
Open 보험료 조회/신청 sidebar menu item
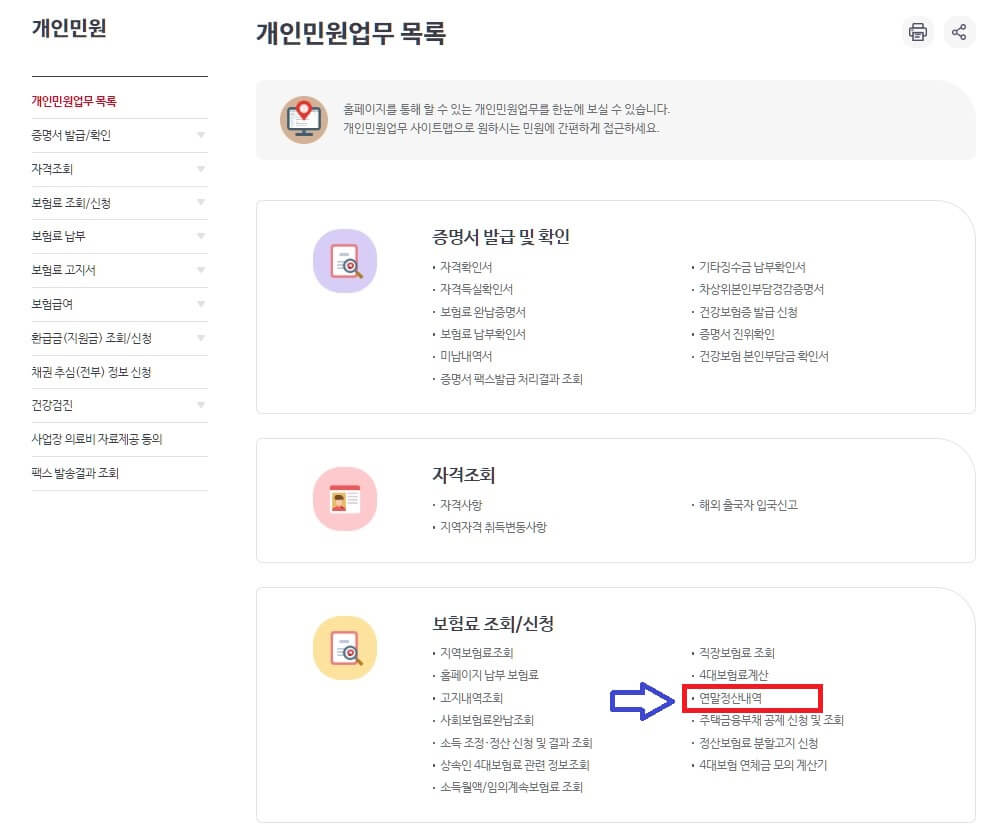(71, 203)
